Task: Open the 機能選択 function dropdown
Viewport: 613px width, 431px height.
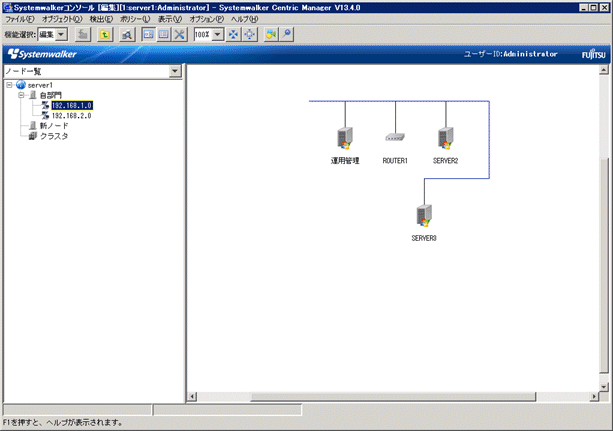Action: click(61, 35)
